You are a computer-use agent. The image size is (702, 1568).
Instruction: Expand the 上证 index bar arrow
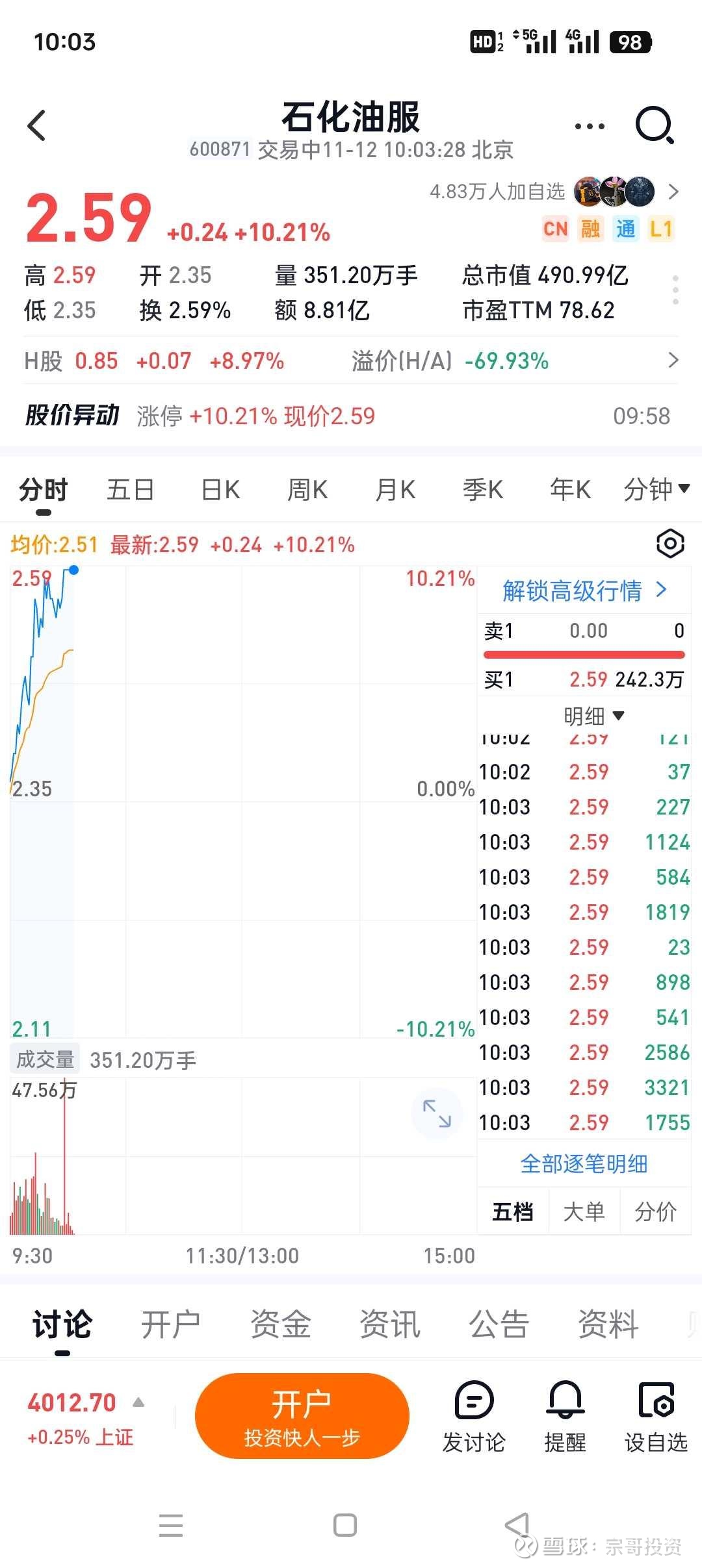click(138, 1402)
